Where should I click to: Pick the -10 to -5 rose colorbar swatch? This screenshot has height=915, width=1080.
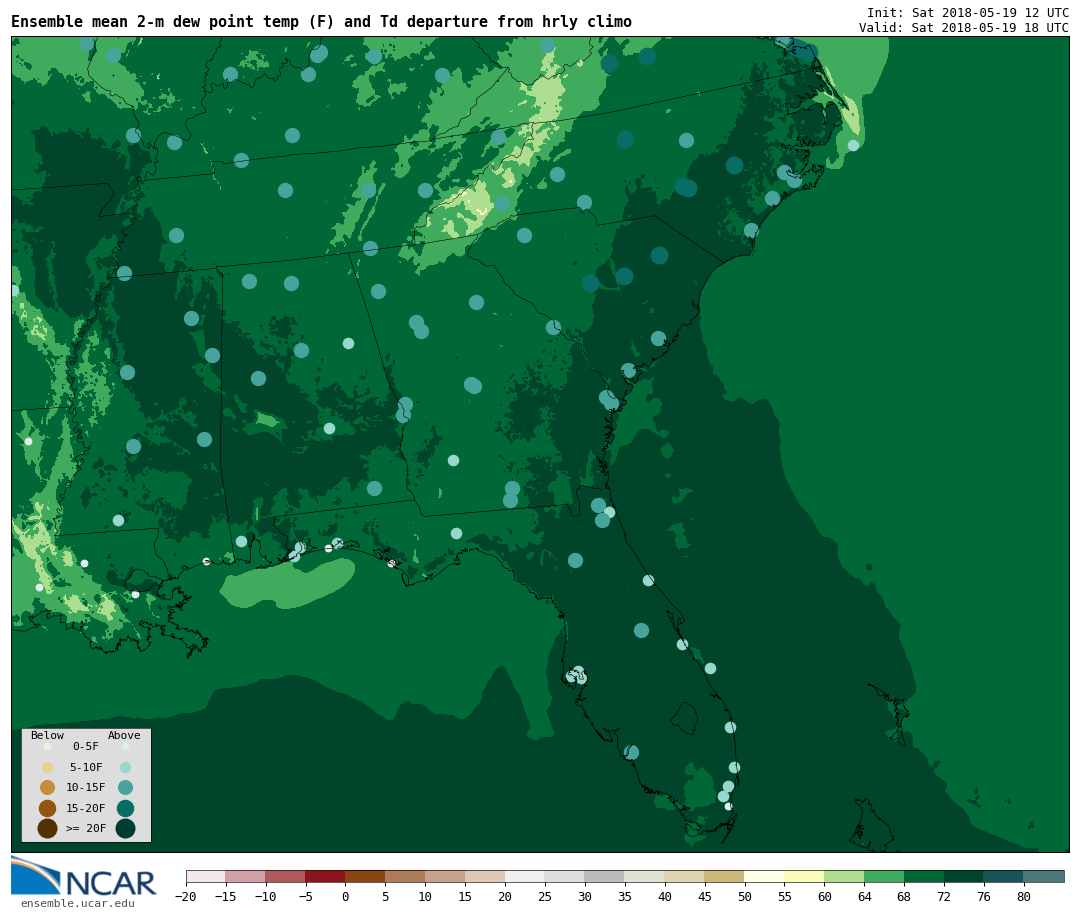(x=286, y=876)
